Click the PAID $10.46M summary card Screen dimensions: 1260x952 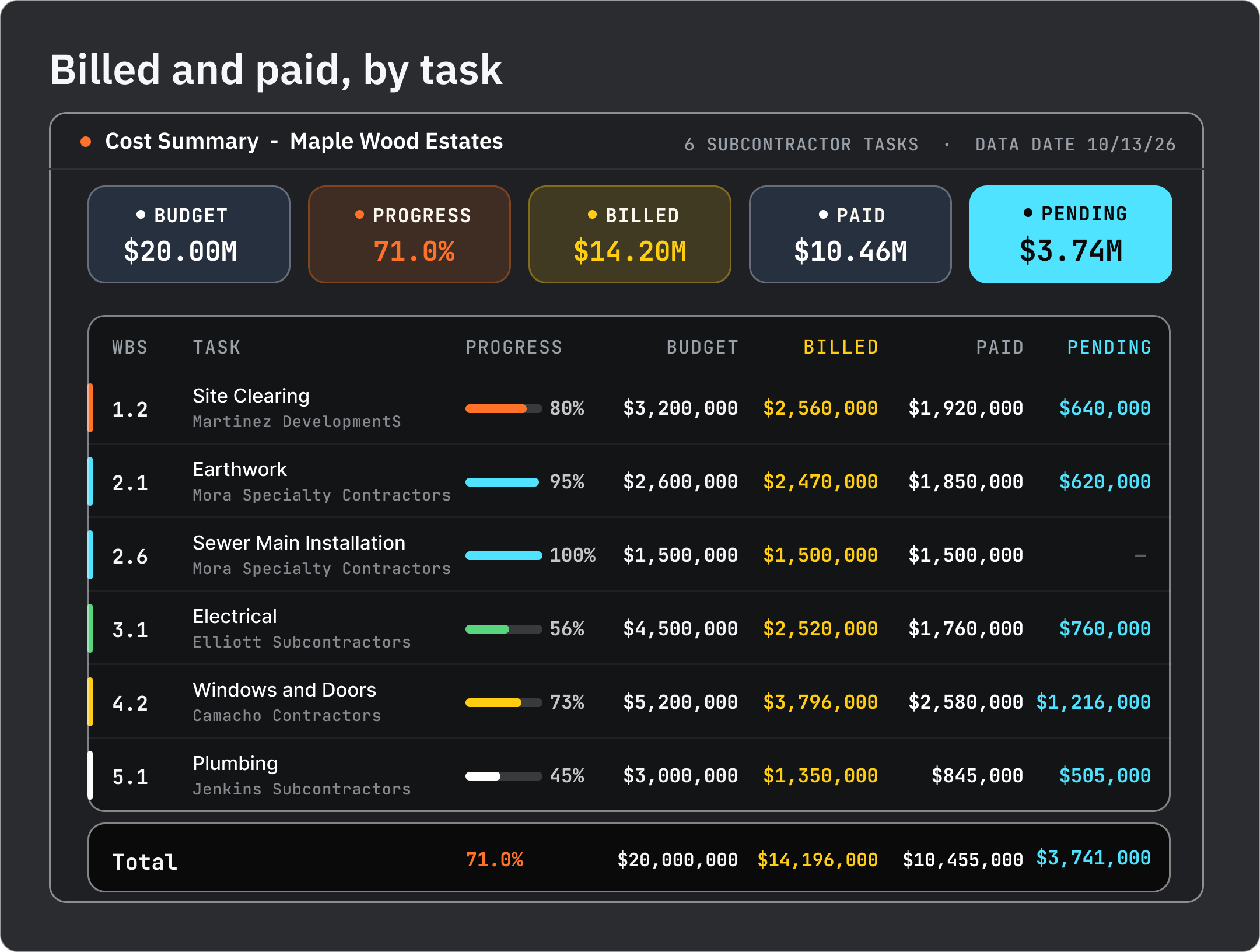pos(850,235)
